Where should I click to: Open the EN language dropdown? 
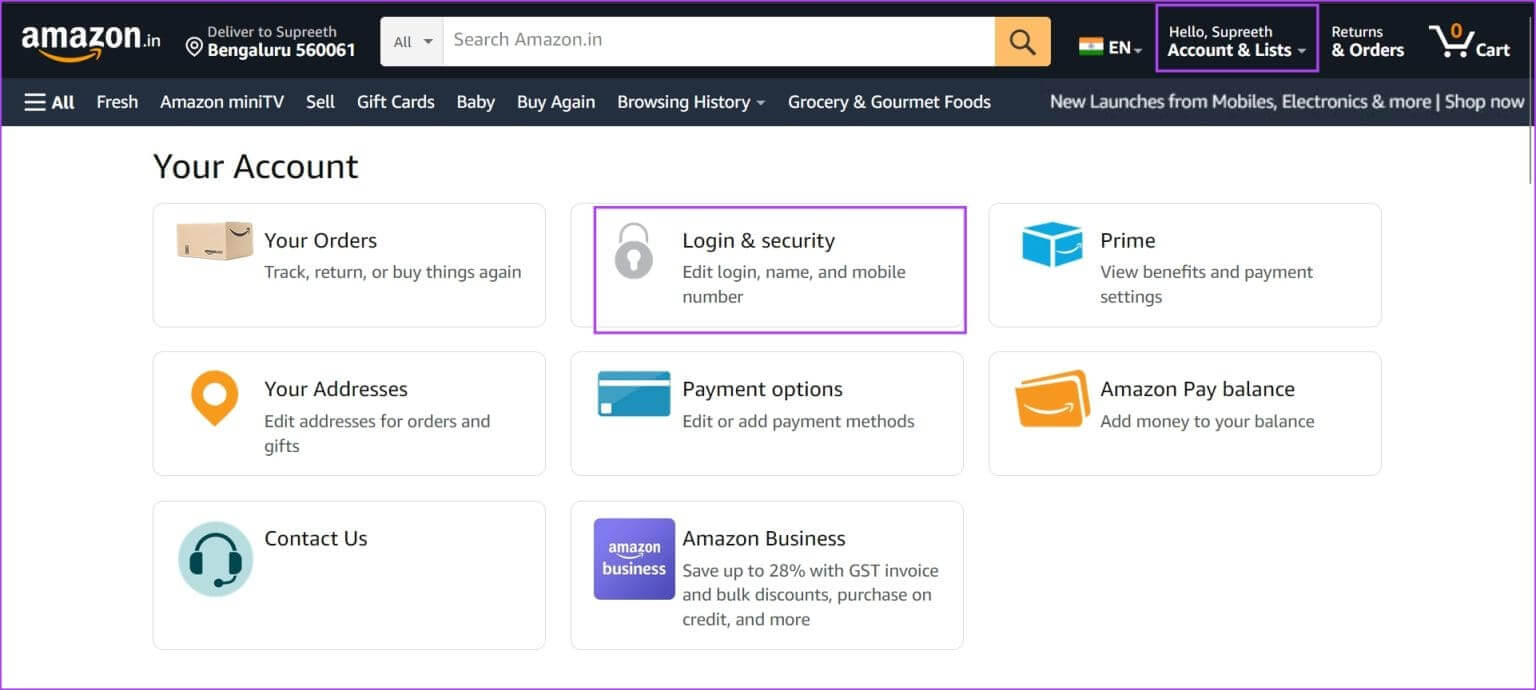(x=1125, y=47)
